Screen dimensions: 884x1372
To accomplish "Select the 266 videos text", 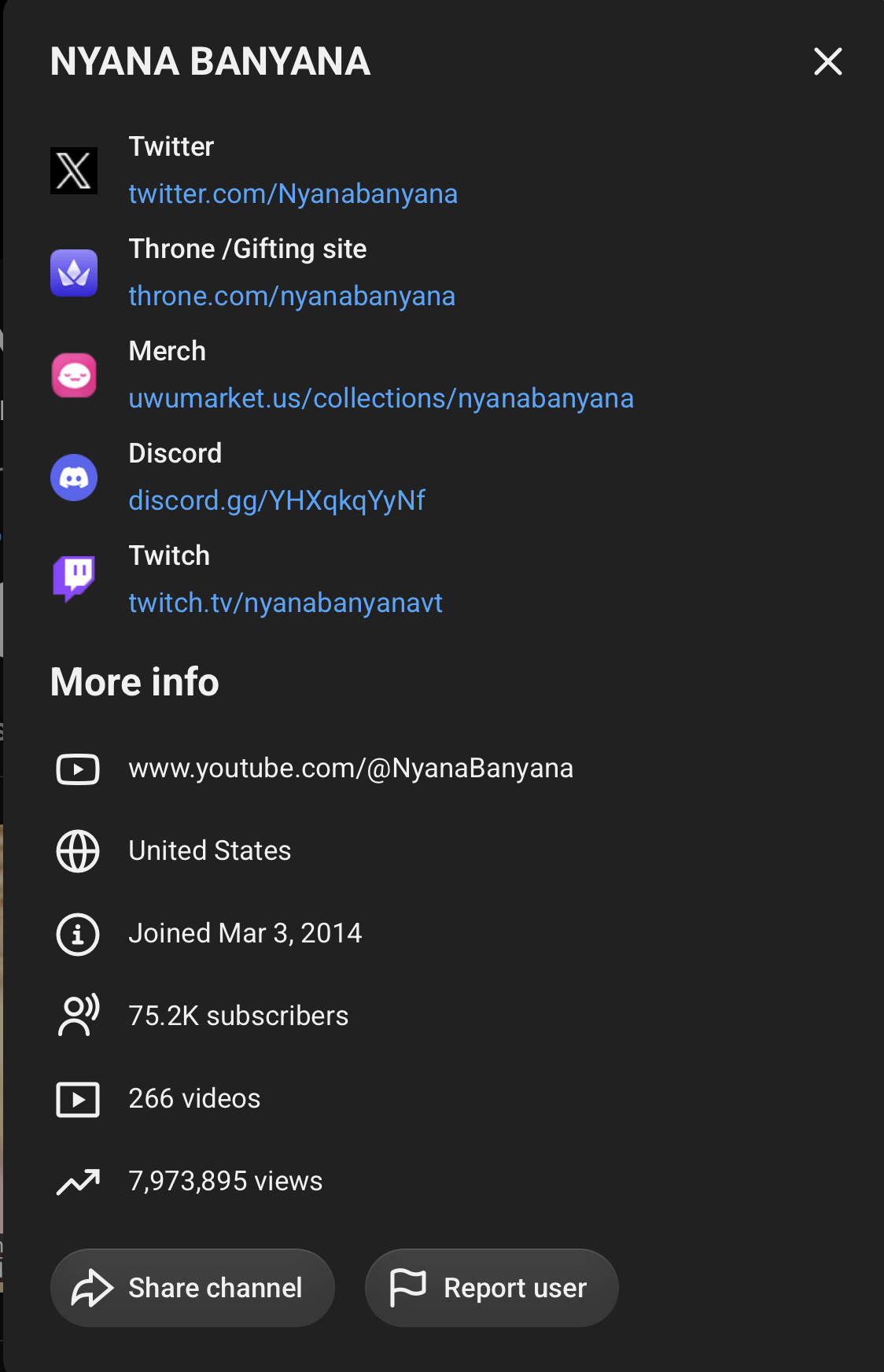I will (194, 1098).
